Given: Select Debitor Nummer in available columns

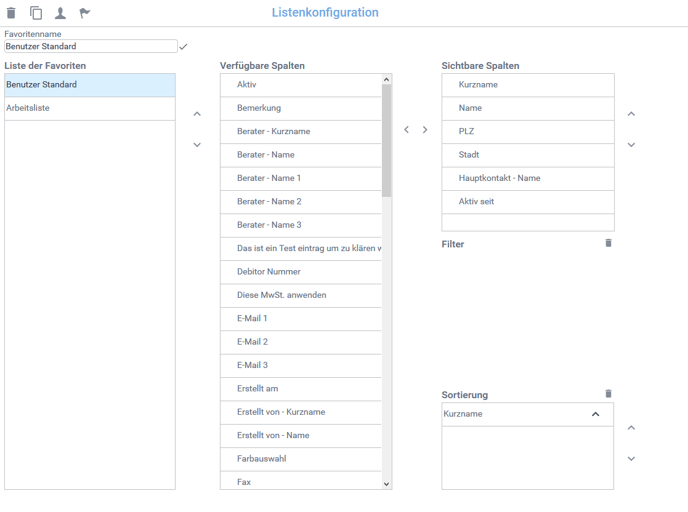Looking at the screenshot, I should click(x=300, y=272).
